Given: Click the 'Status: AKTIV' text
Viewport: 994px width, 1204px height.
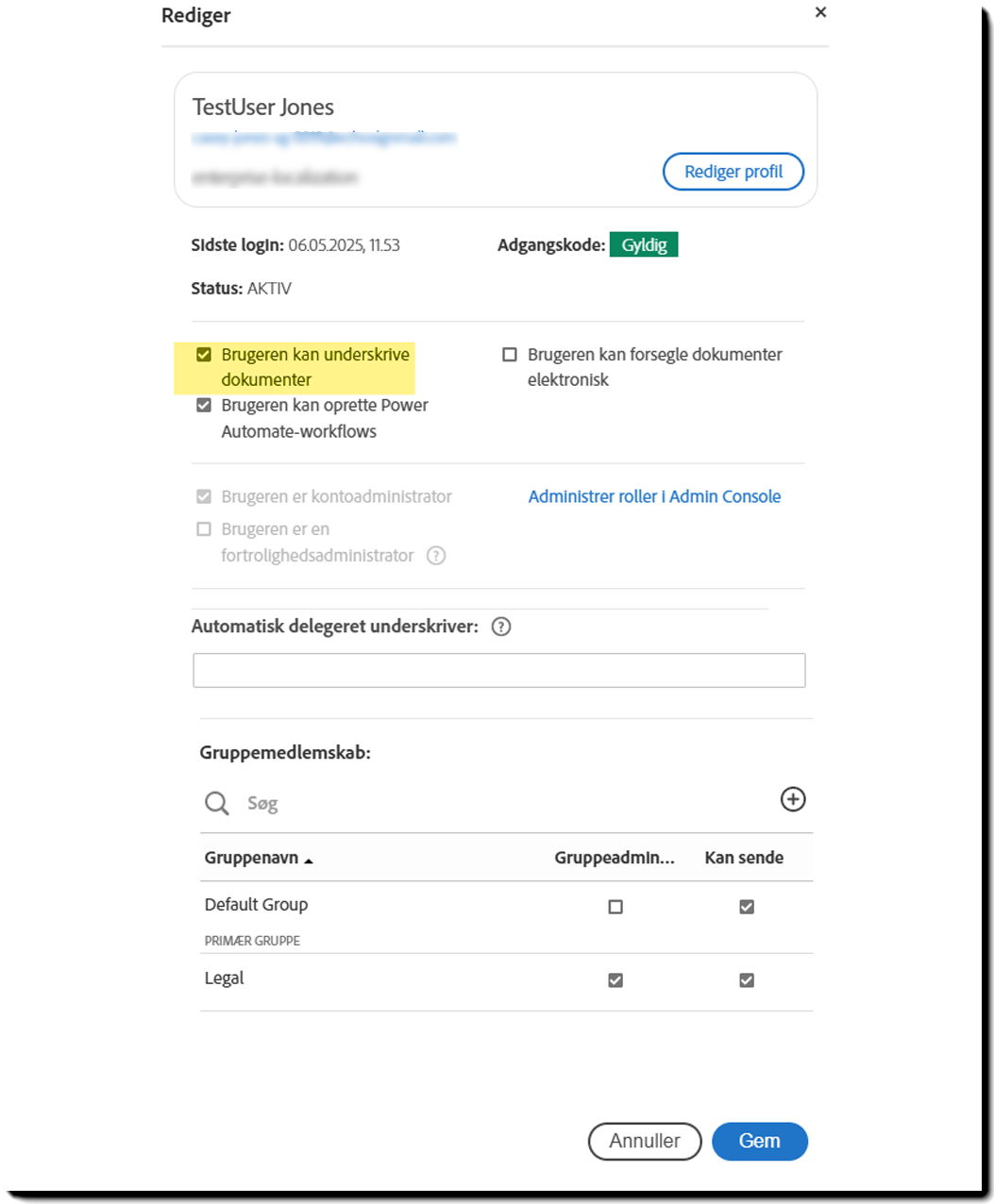Looking at the screenshot, I should coord(241,289).
